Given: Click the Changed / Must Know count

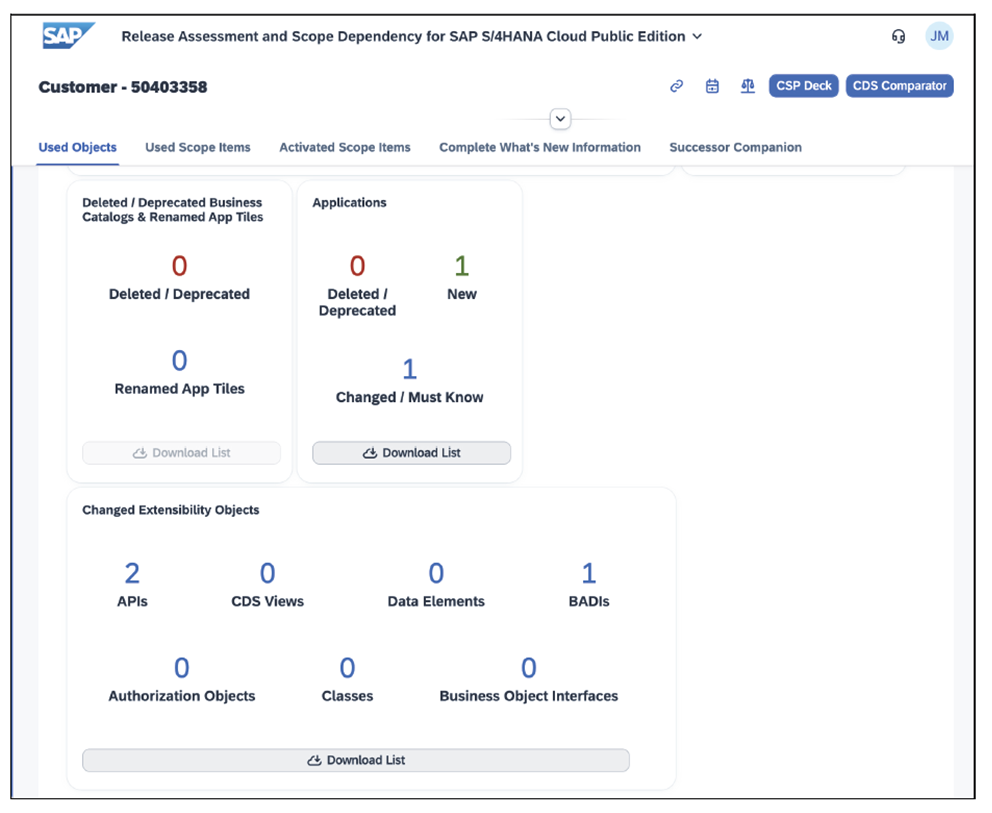Looking at the screenshot, I should point(409,368).
